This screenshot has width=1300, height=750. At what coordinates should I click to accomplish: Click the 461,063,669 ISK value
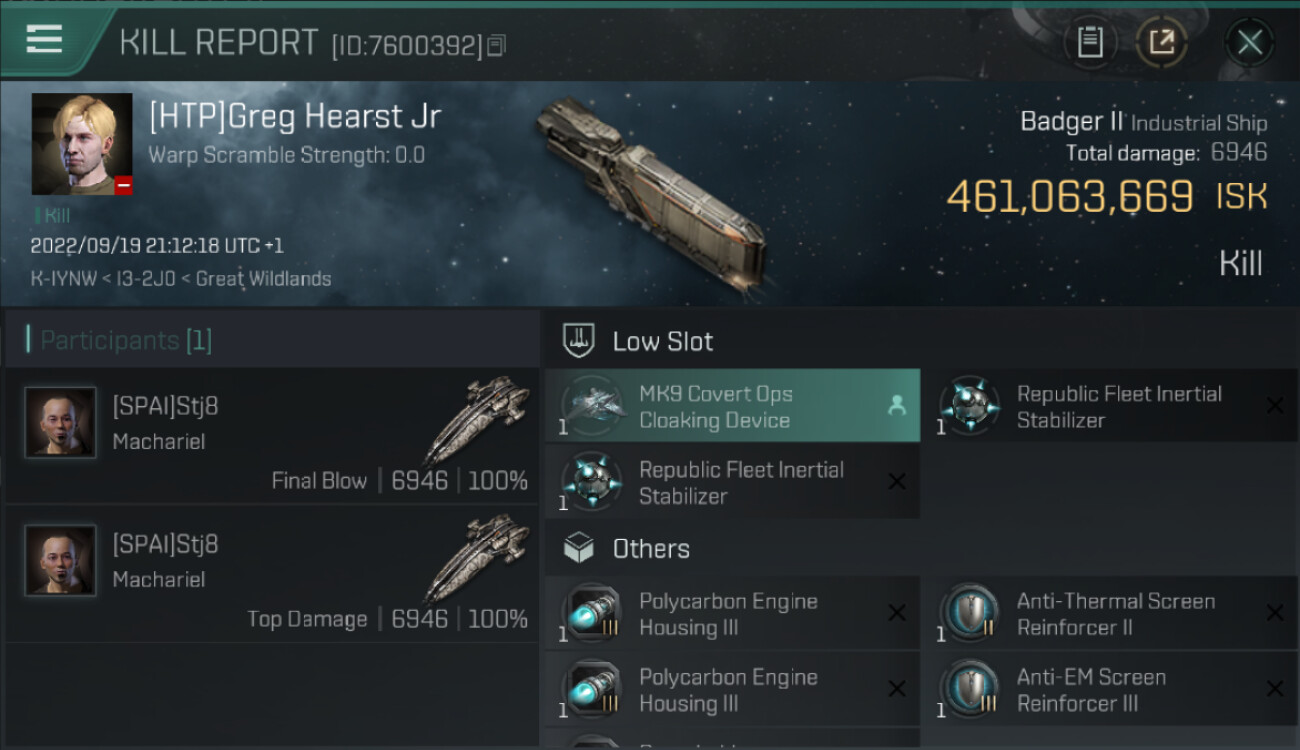(1070, 197)
